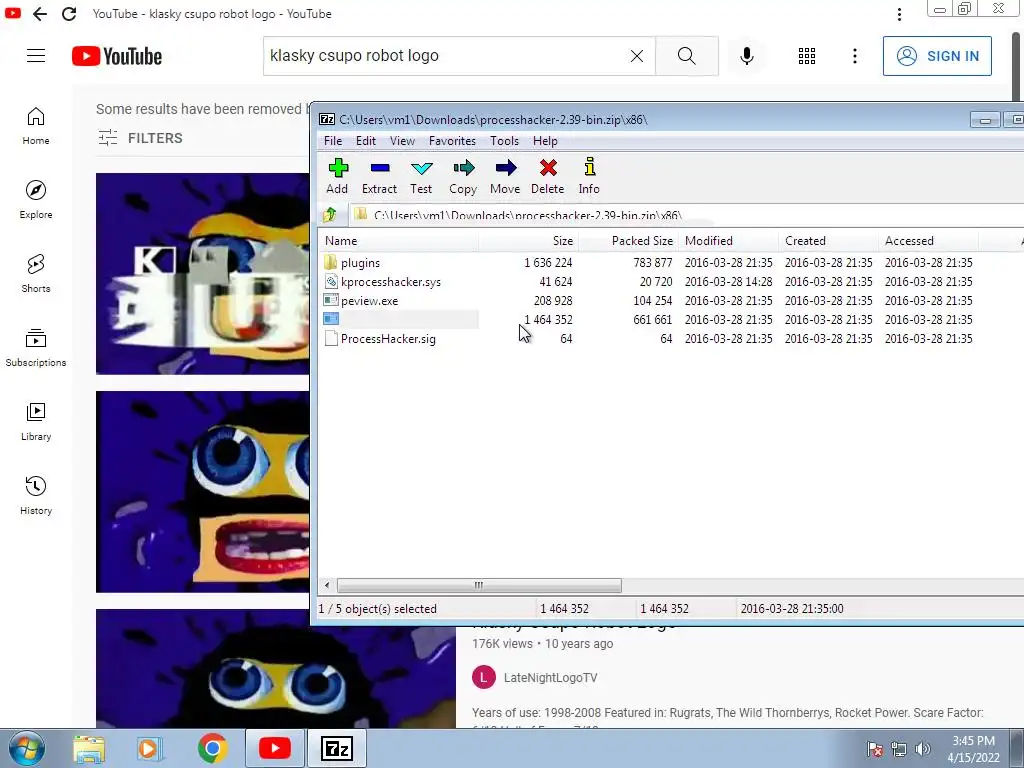Sort by Accessed column header

point(928,241)
